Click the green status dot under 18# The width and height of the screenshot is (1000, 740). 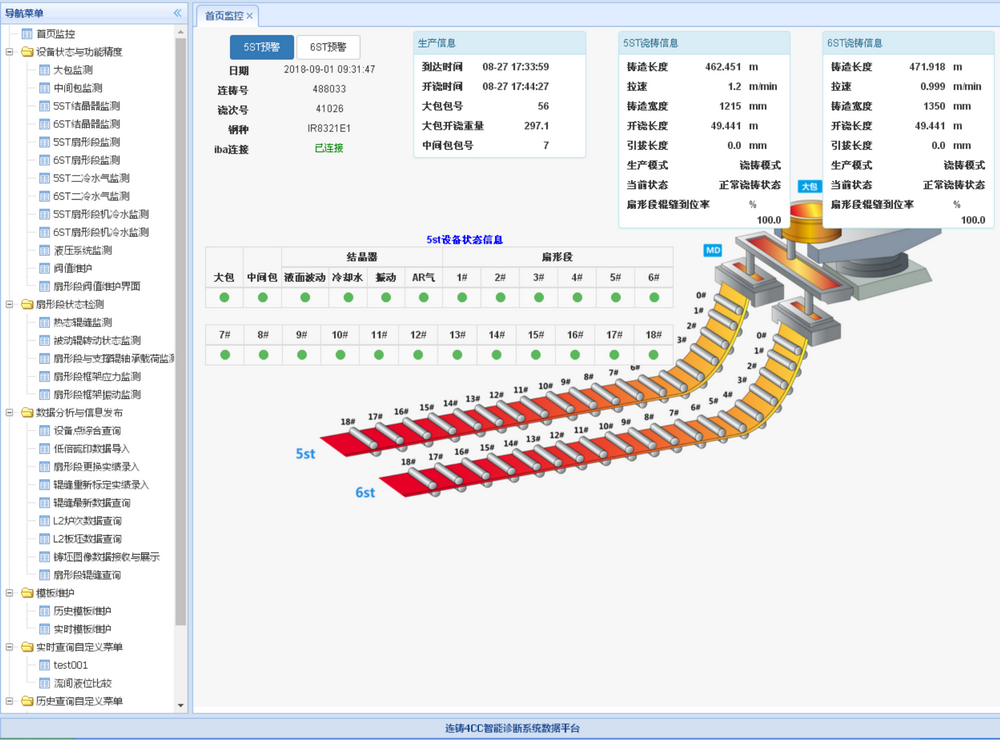[x=654, y=355]
